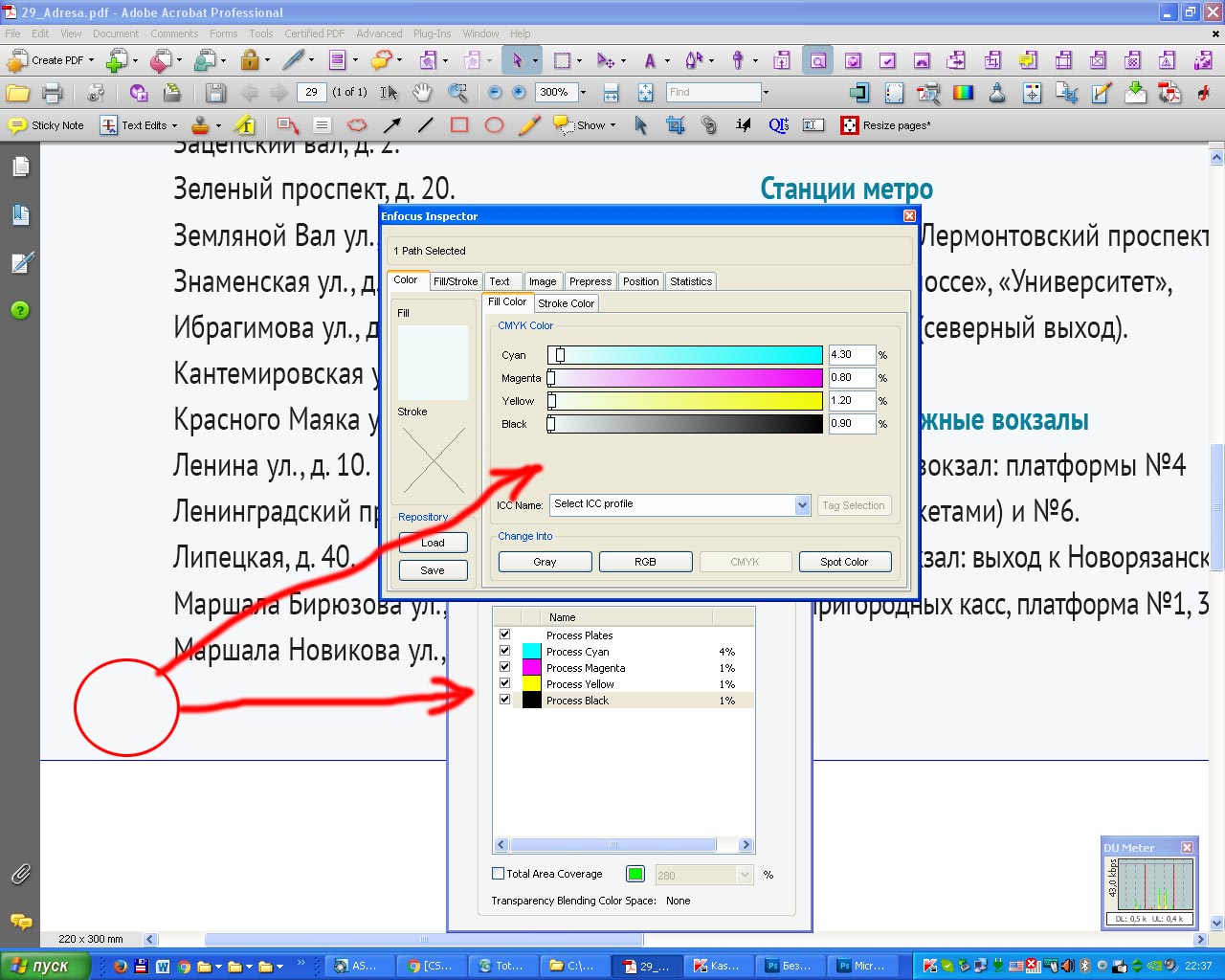The width and height of the screenshot is (1225, 980).
Task: Click the Fill color preview swatch
Action: [433, 362]
